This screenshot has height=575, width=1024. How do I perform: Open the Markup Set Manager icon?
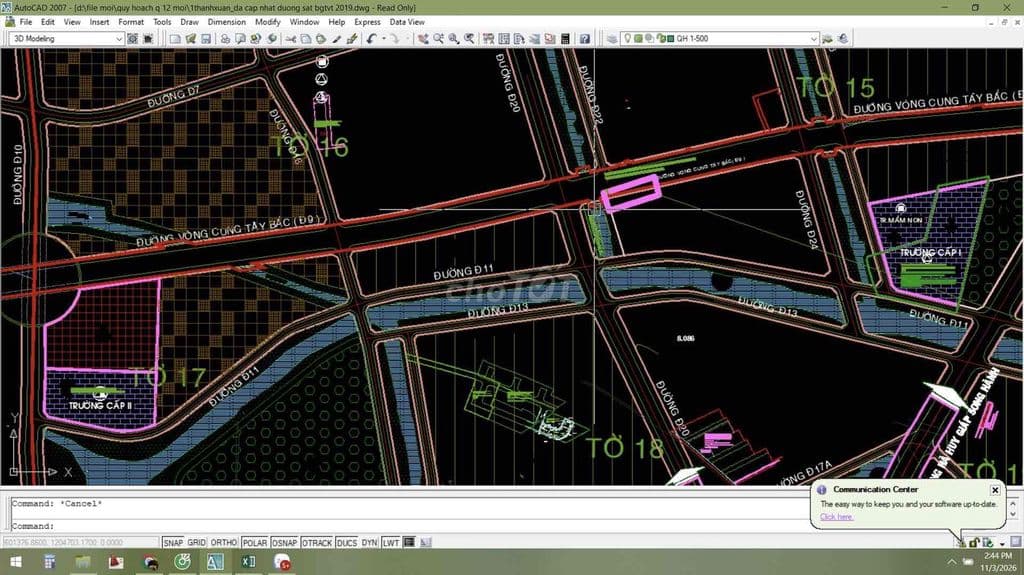click(x=550, y=39)
